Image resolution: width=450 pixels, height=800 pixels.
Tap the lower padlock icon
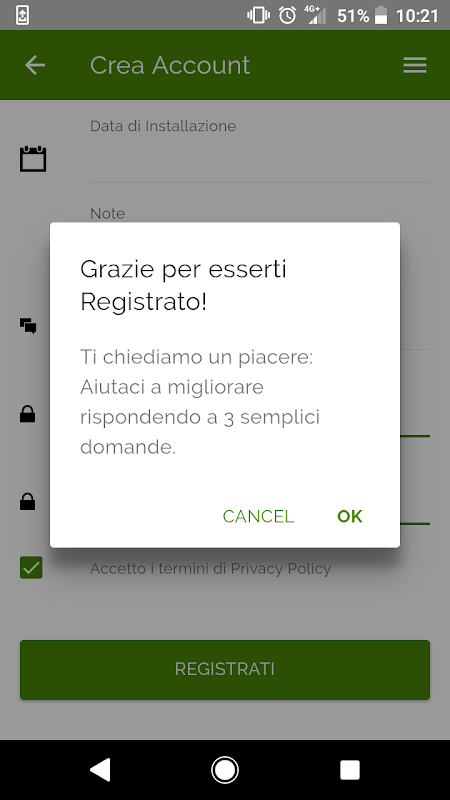[28, 502]
